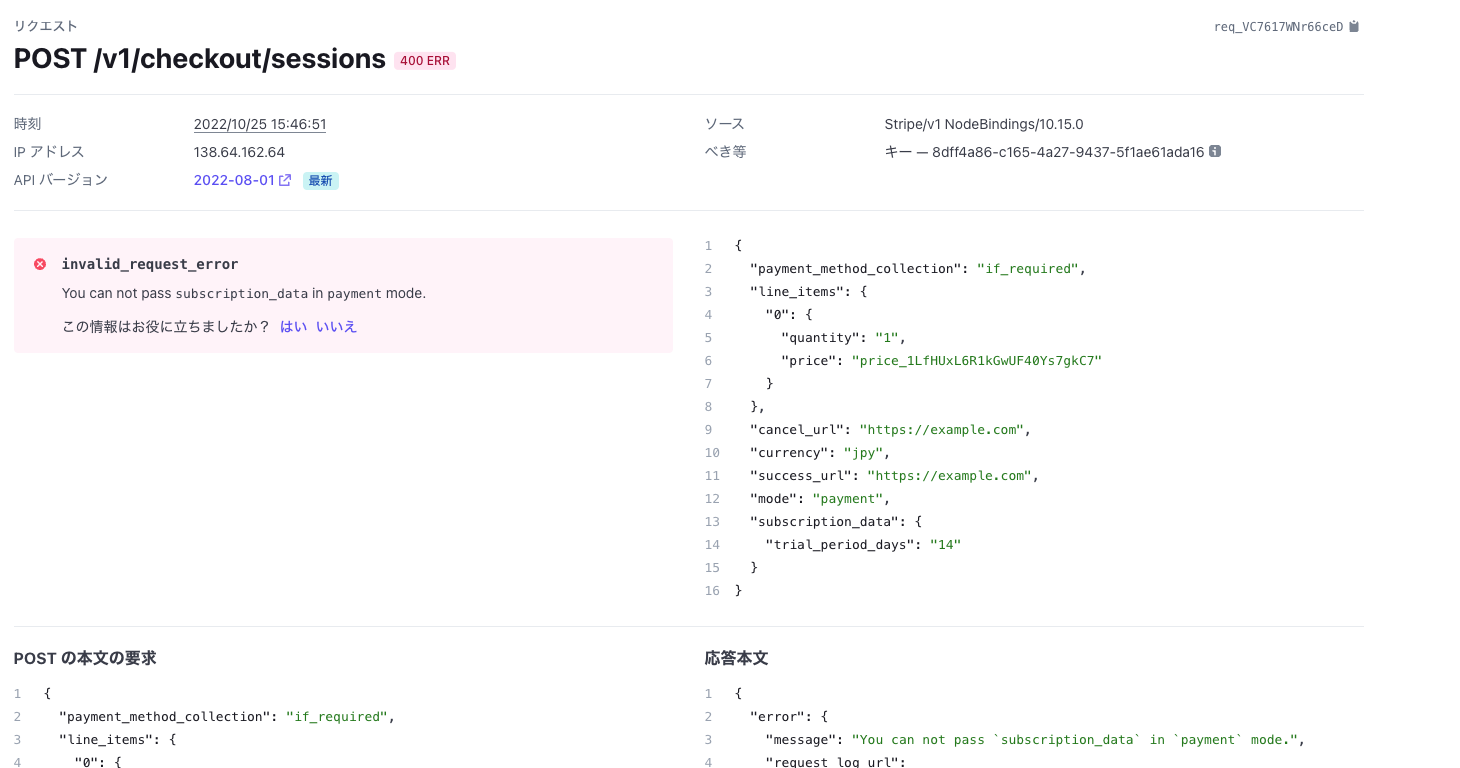Click the "mode": "payment" line in request JSON
The width and height of the screenshot is (1460, 768).
tap(820, 498)
